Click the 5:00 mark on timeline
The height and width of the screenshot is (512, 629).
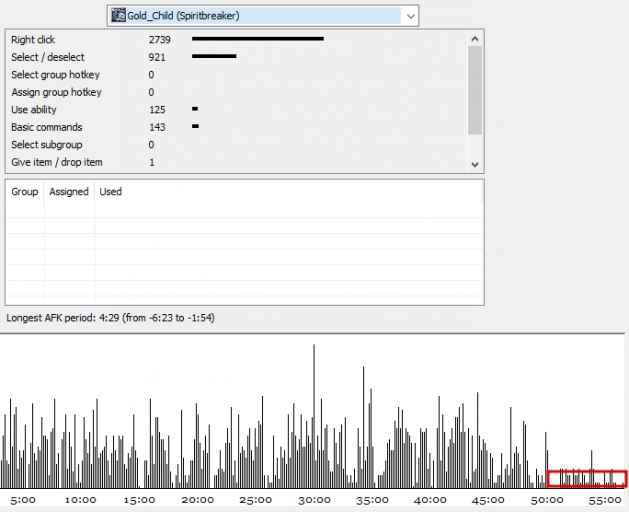point(22,500)
